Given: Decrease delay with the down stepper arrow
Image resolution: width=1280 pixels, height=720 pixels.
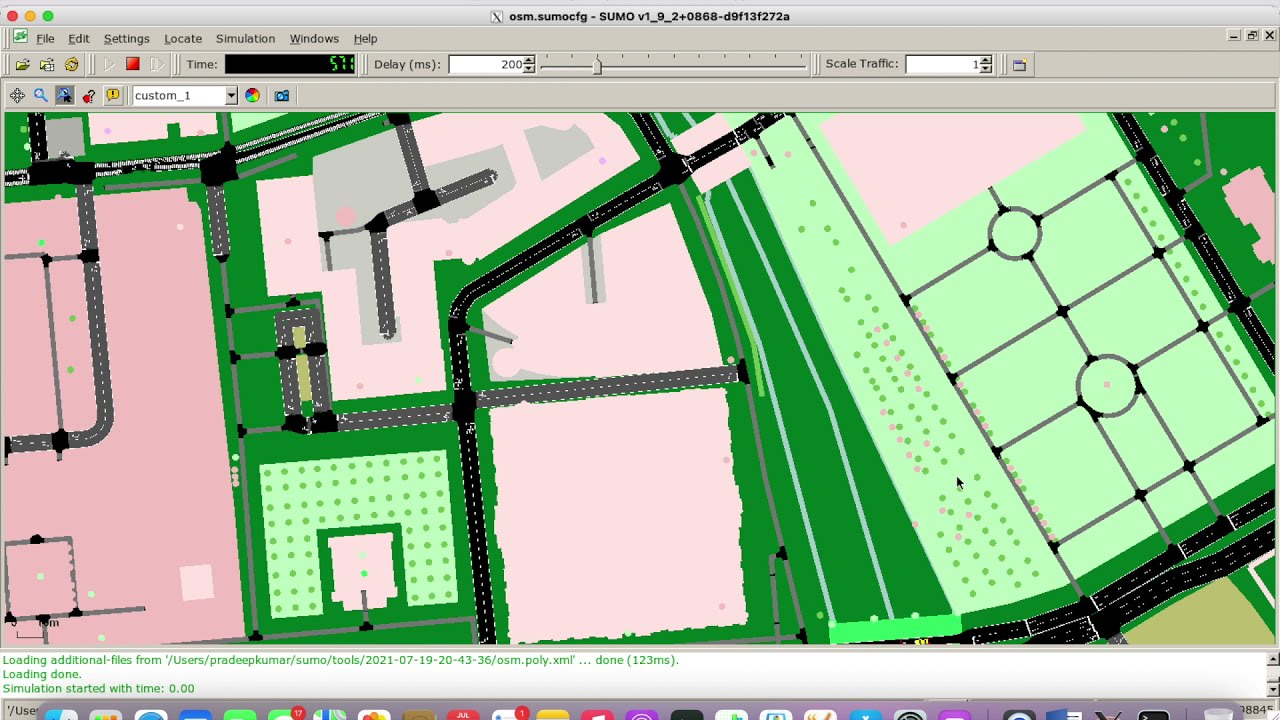Looking at the screenshot, I should (530, 69).
